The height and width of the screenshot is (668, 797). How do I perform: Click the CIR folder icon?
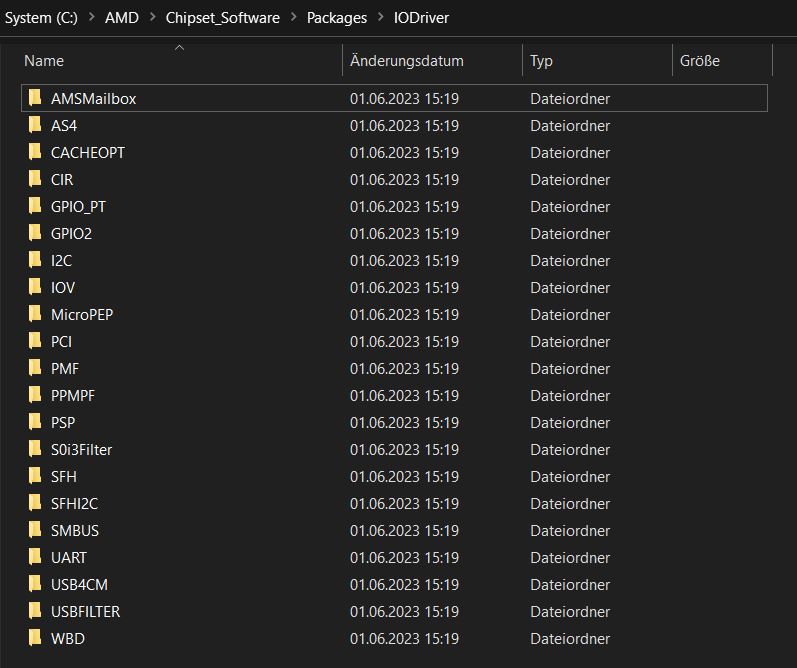click(35, 178)
